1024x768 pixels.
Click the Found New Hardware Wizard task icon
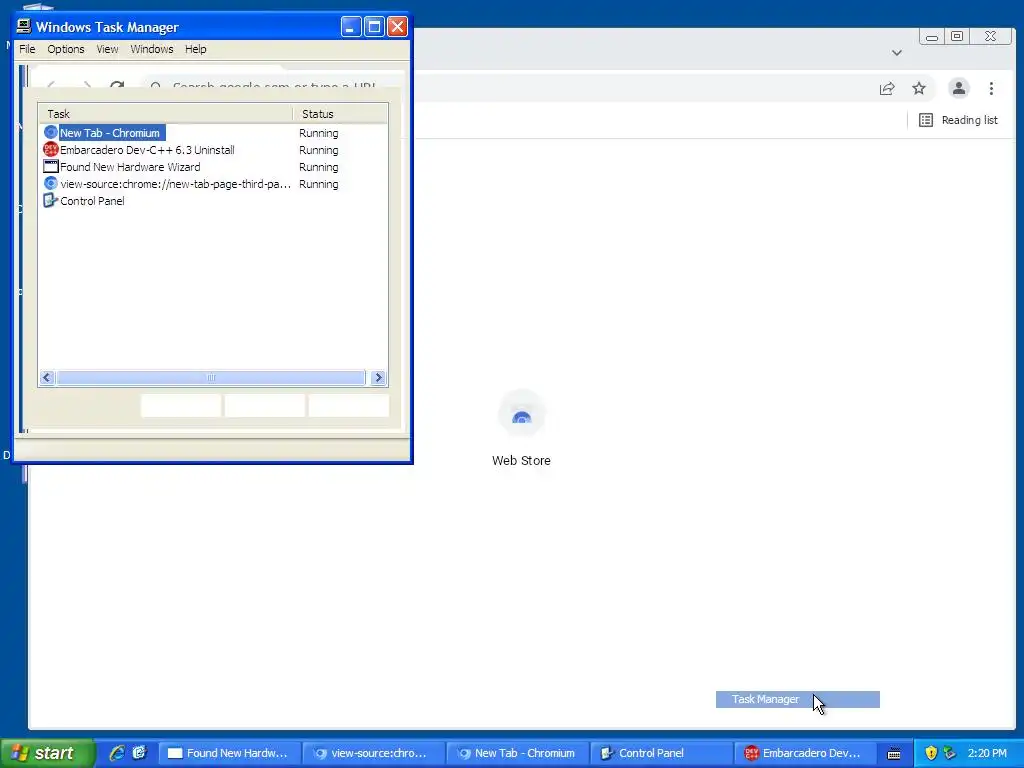click(x=50, y=167)
